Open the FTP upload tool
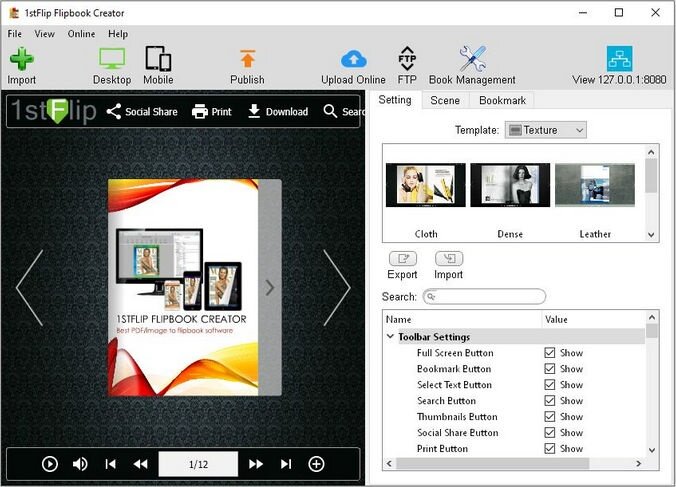The height and width of the screenshot is (487, 676). click(407, 59)
